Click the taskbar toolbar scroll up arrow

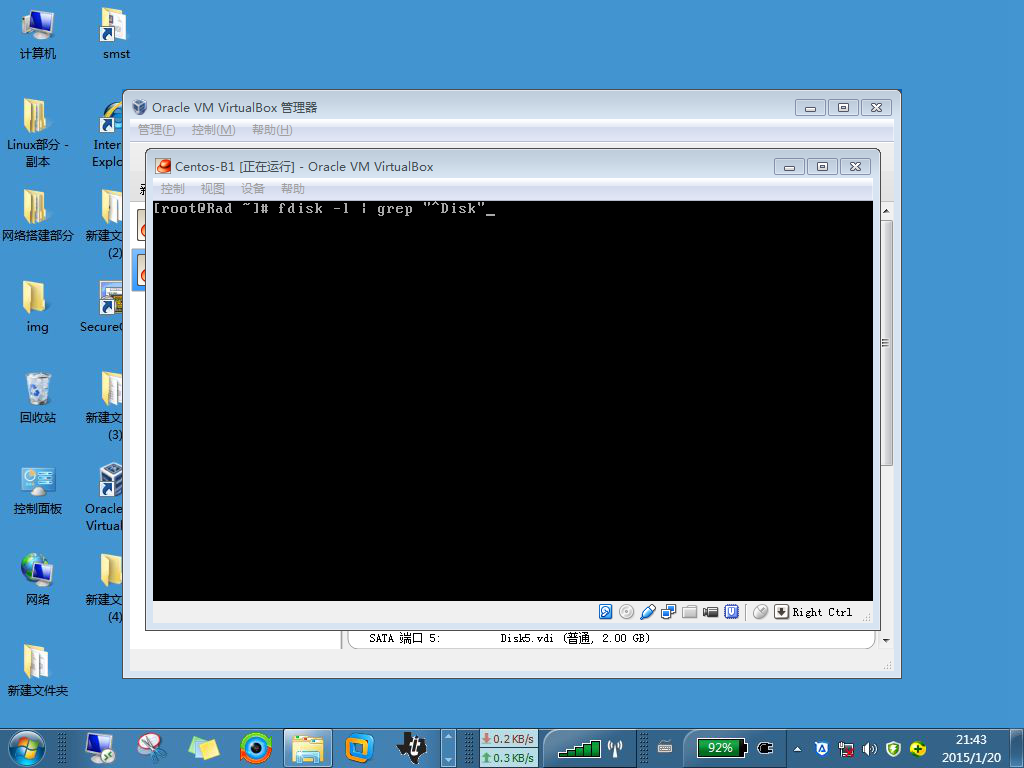[448, 737]
